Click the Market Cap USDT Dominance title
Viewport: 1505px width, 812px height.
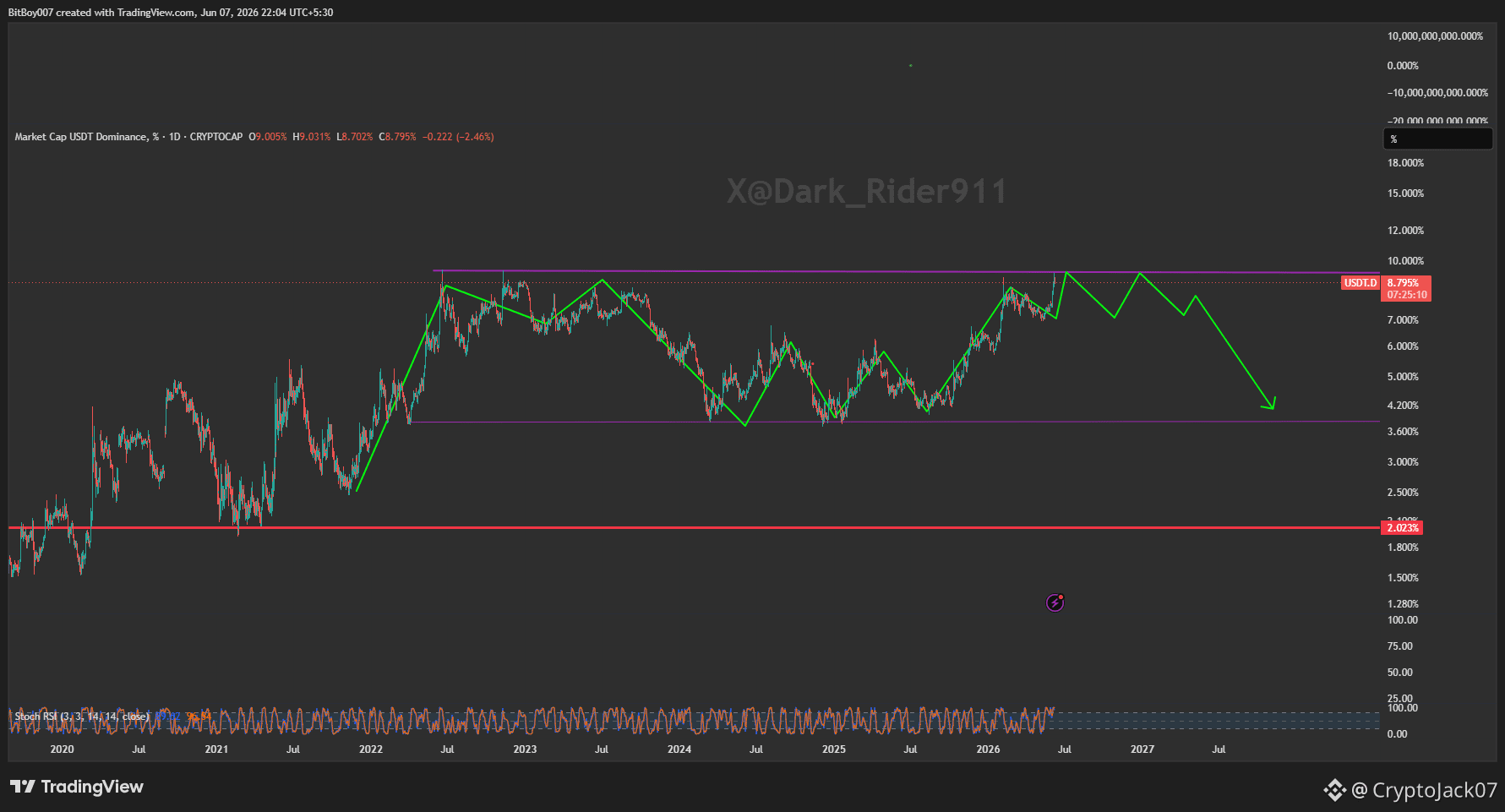click(x=86, y=137)
